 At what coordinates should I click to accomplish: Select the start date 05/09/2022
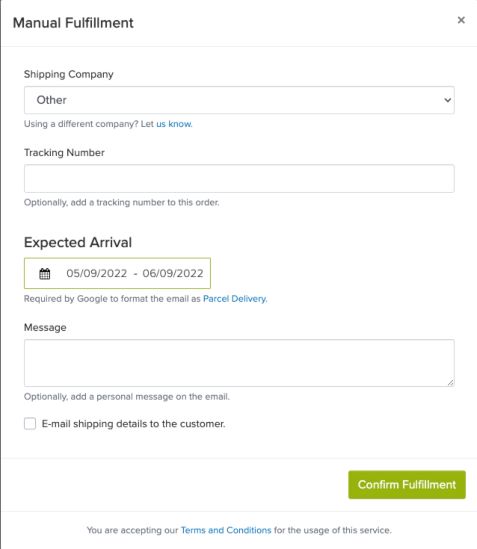coord(97,273)
